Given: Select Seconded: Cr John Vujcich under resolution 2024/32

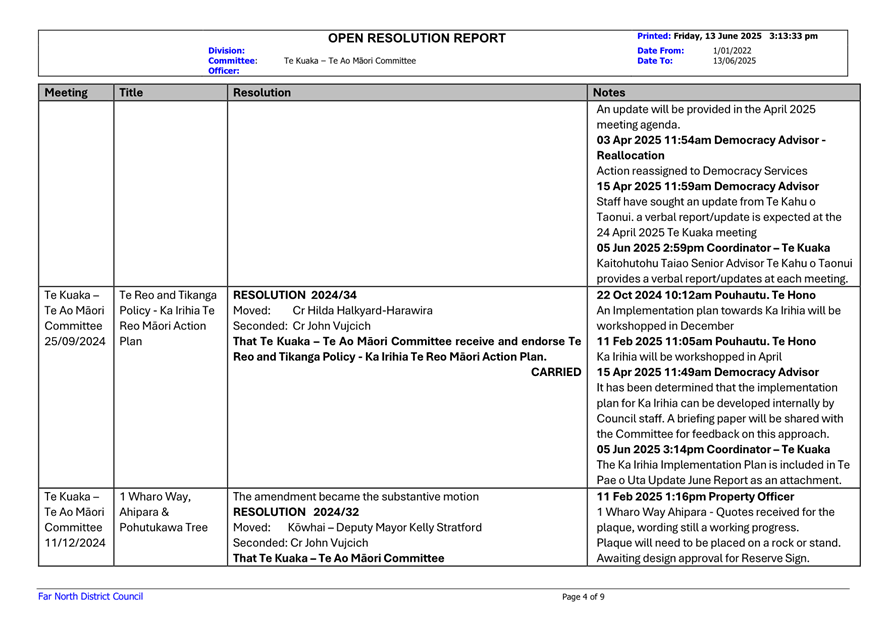Looking at the screenshot, I should coord(300,543).
